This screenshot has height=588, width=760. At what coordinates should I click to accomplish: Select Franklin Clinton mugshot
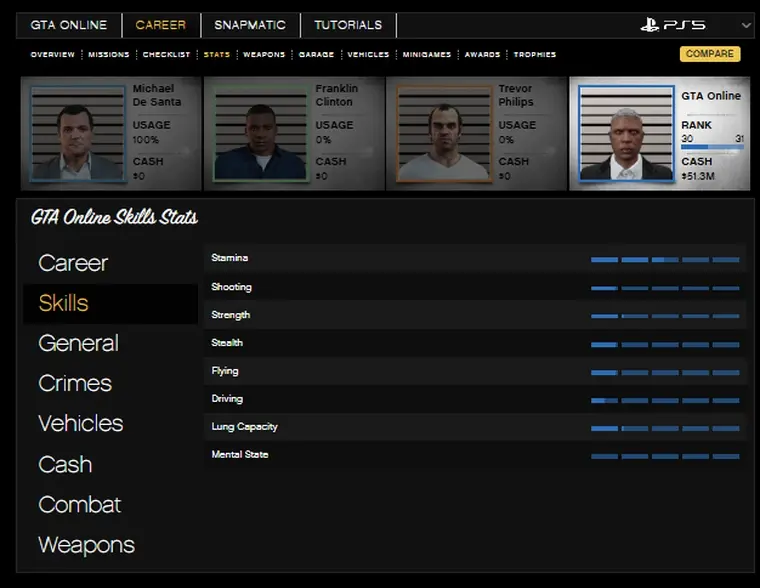coord(260,134)
